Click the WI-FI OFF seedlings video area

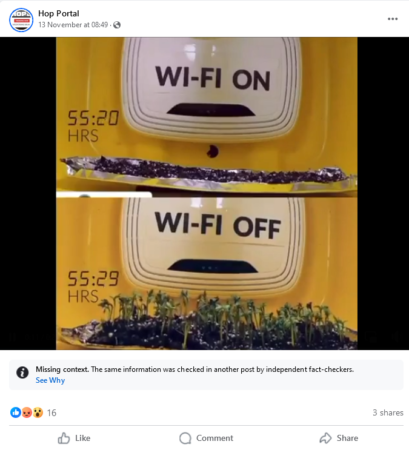point(207,273)
